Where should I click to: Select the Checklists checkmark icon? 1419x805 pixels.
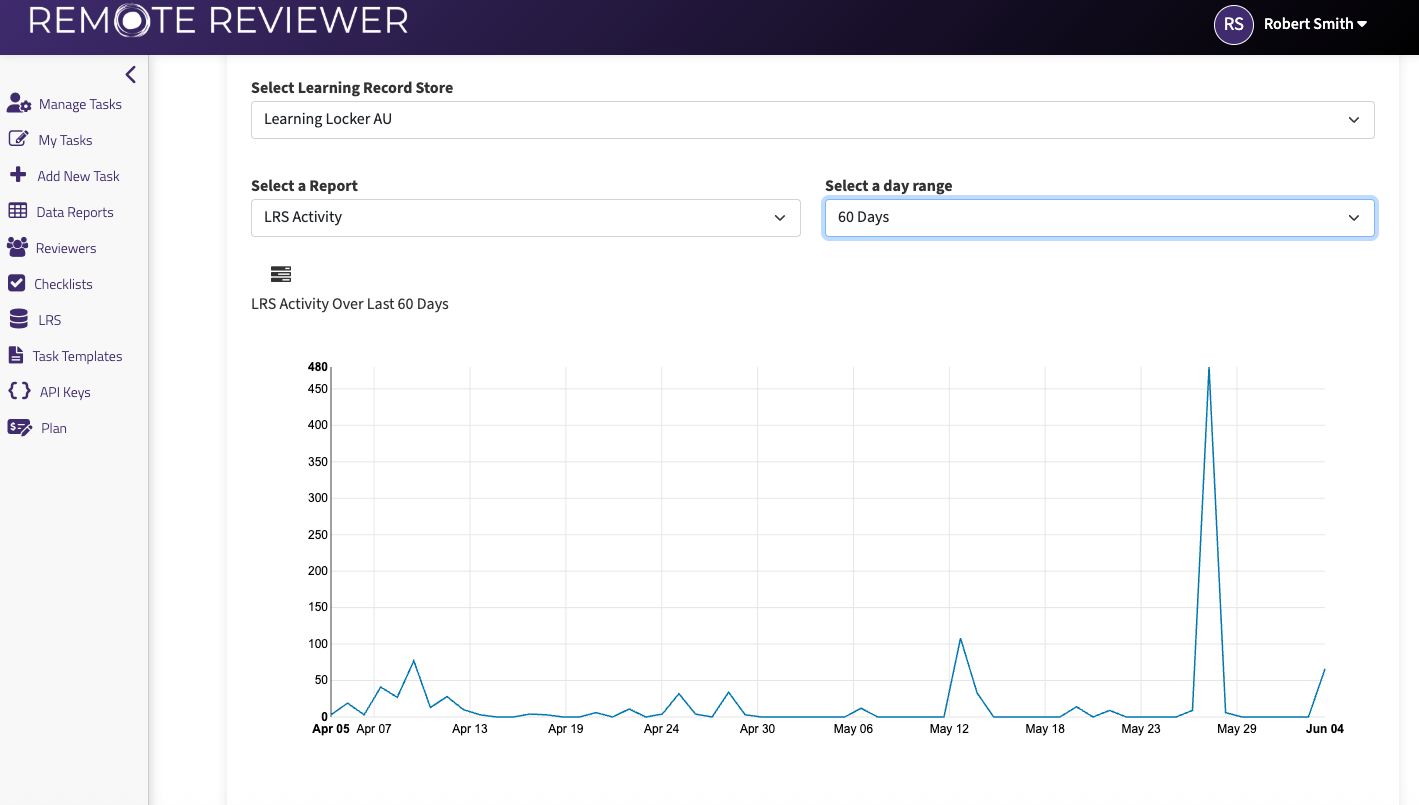(x=19, y=283)
